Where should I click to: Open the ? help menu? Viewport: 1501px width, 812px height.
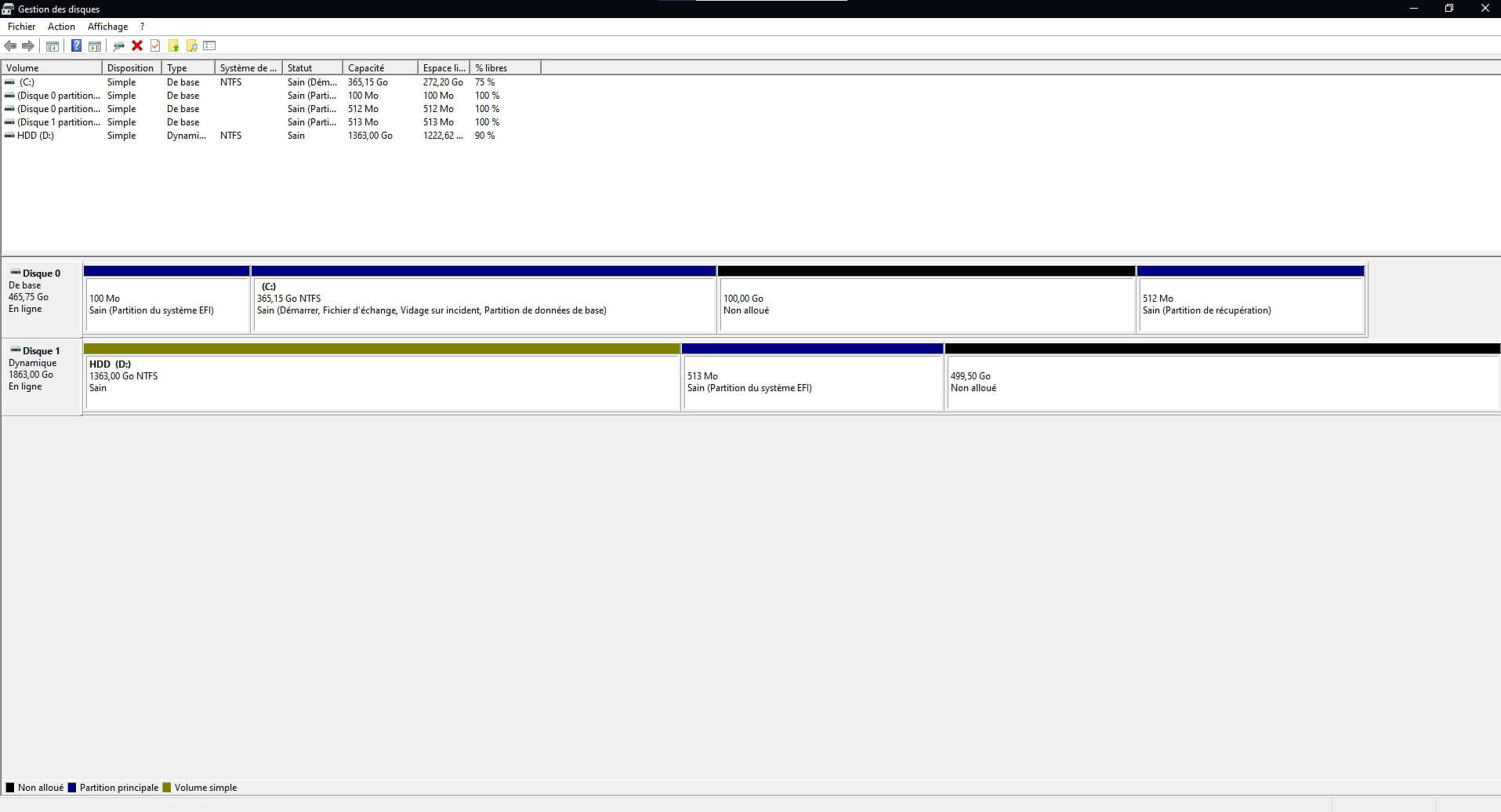pos(142,27)
